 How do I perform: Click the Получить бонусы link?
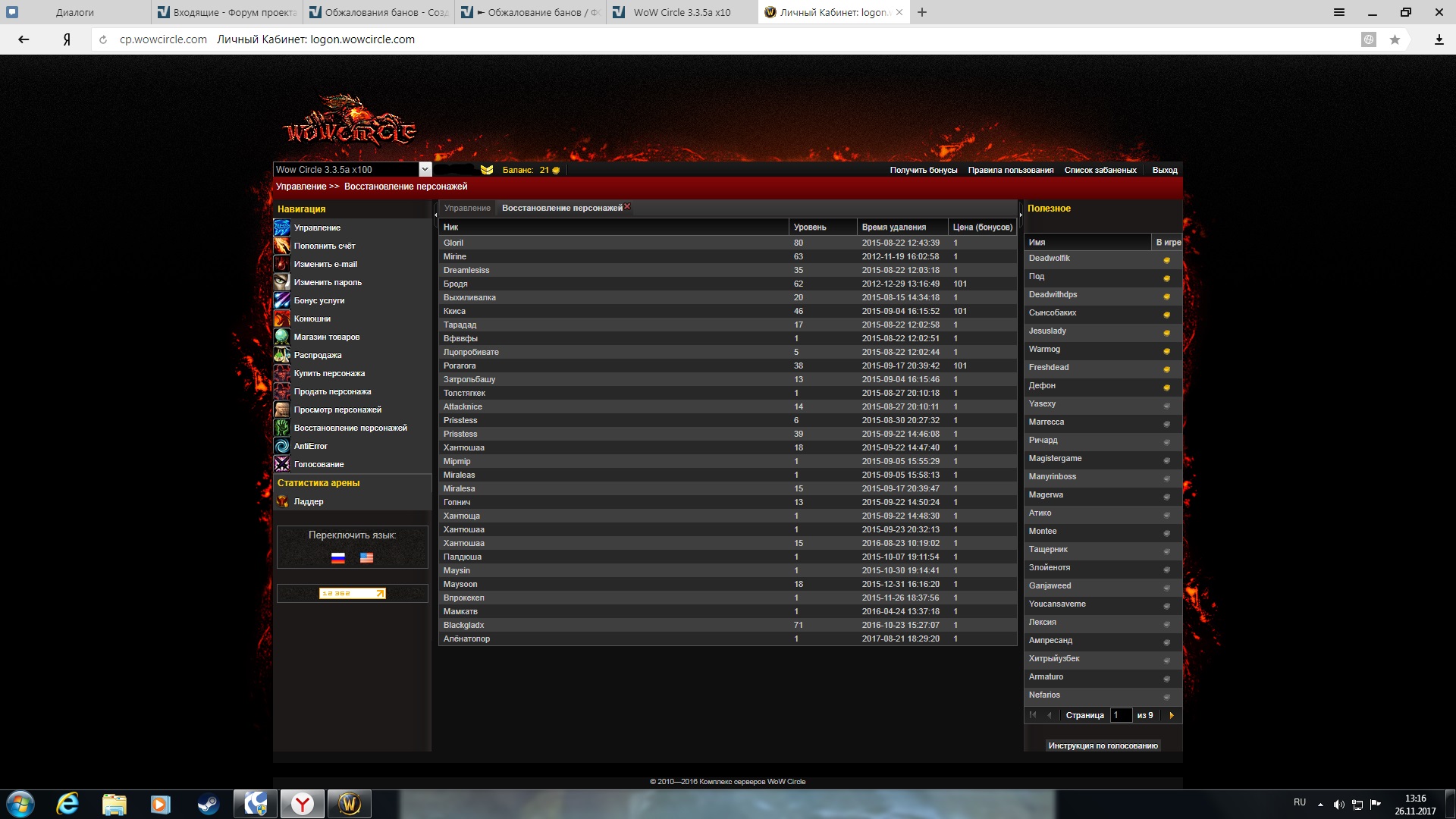[x=923, y=170]
